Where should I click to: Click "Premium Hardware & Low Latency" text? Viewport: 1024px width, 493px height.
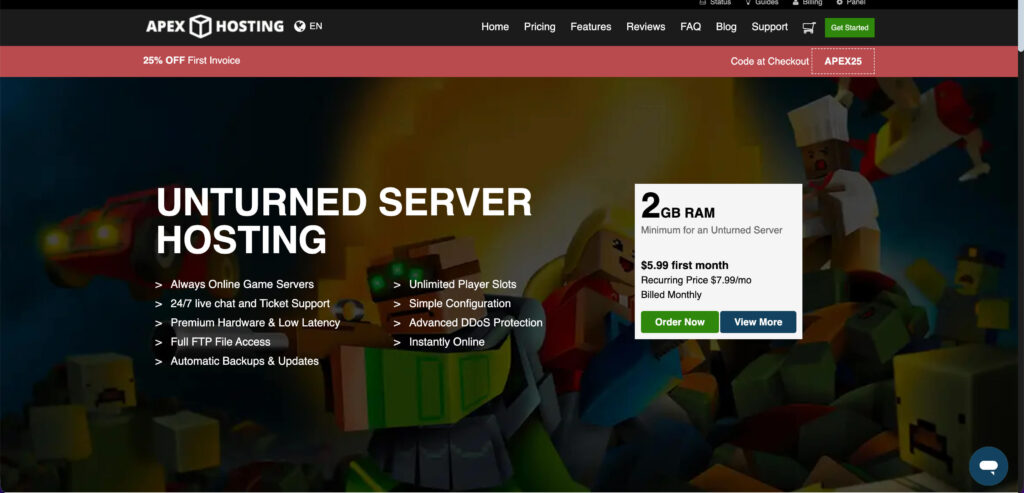tap(255, 323)
